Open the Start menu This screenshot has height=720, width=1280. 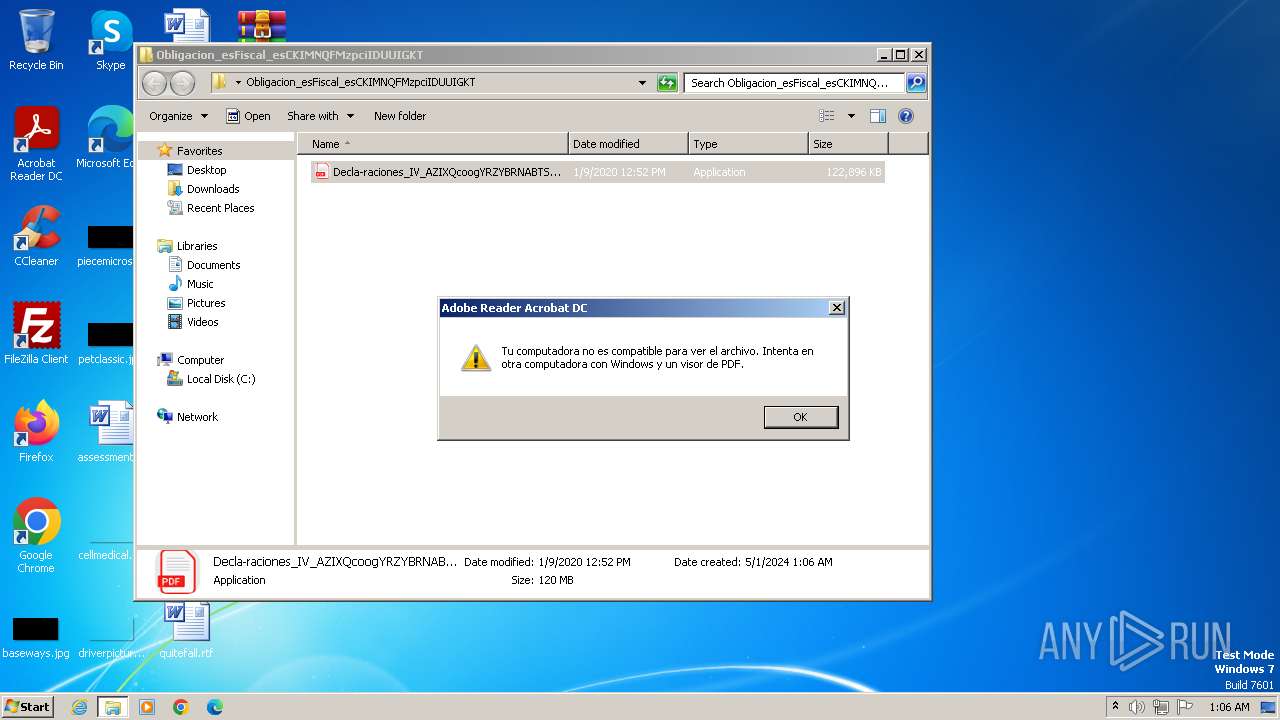(x=28, y=706)
